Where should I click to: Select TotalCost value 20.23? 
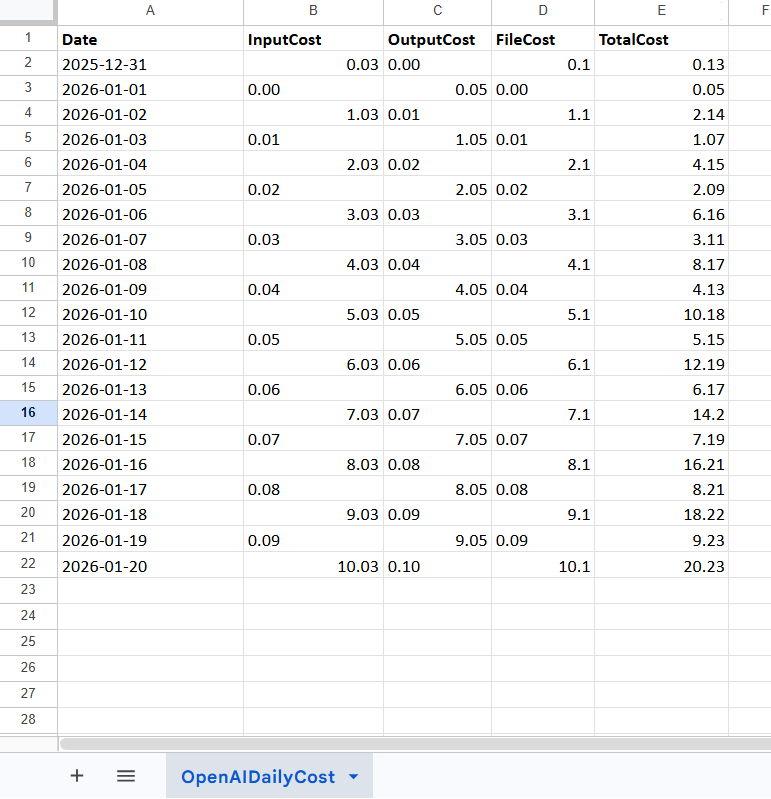661,565
